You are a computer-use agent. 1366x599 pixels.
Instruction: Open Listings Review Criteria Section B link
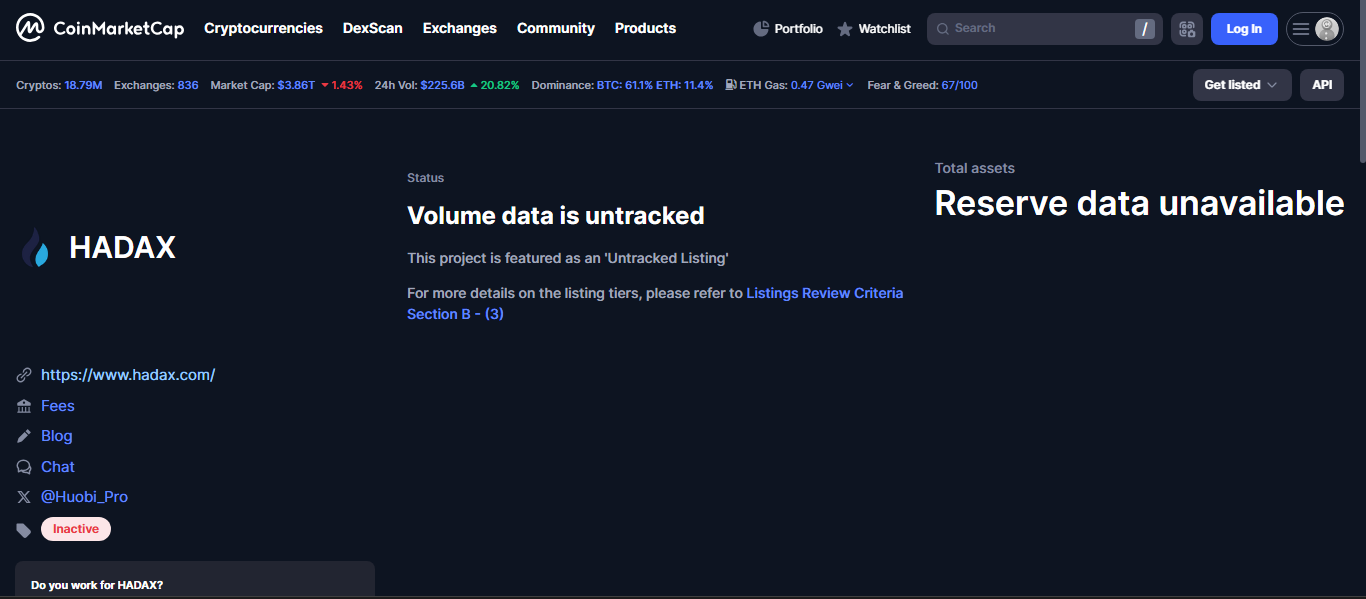655,303
